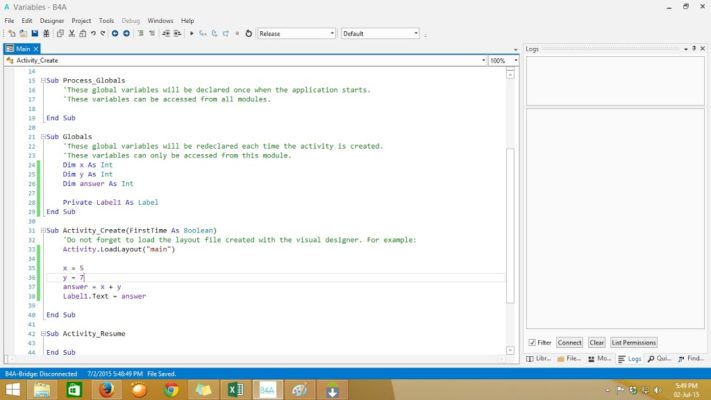The height and width of the screenshot is (400, 711).
Task: Click the Windows Start button
Action: [x=13, y=390]
